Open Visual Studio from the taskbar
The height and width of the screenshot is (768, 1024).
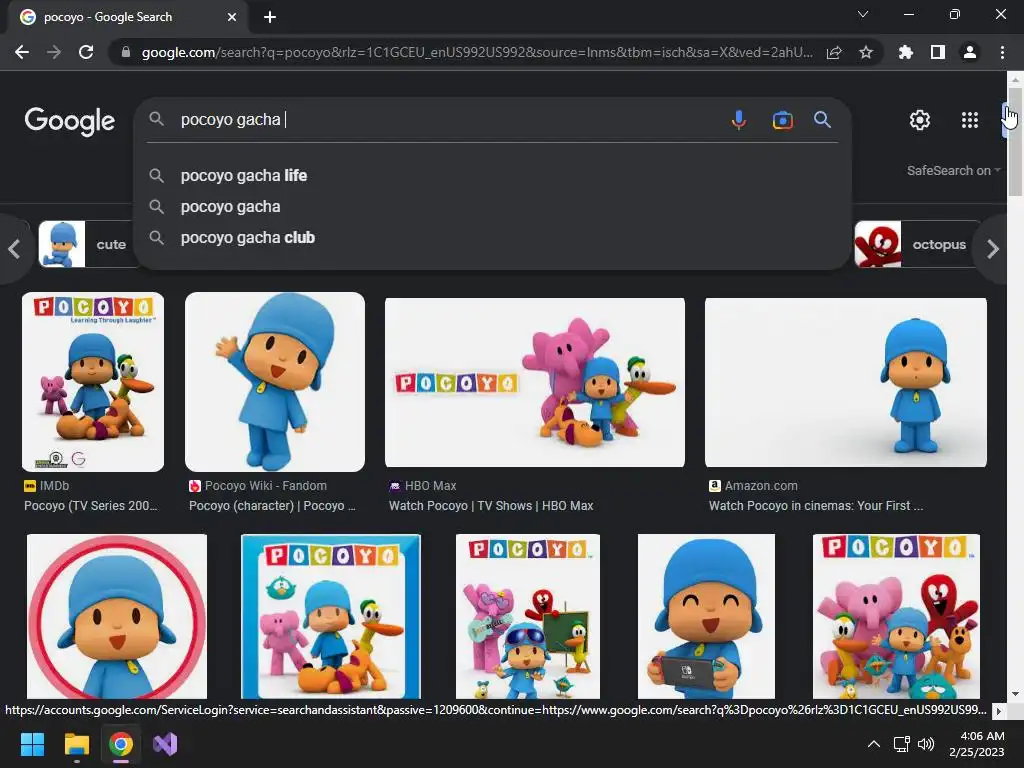(165, 744)
